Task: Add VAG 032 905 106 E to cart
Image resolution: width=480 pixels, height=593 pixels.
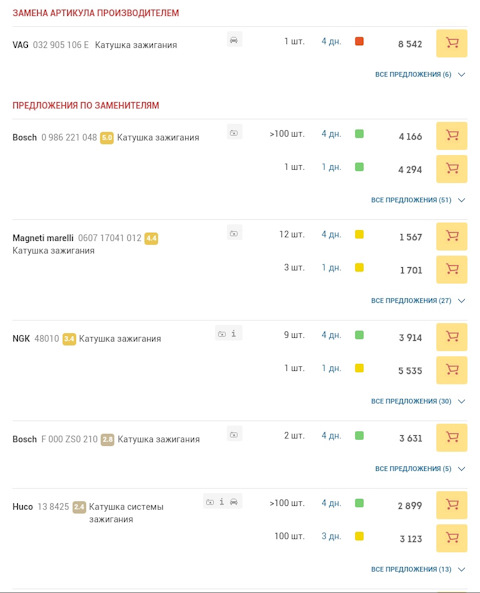Action: point(452,43)
